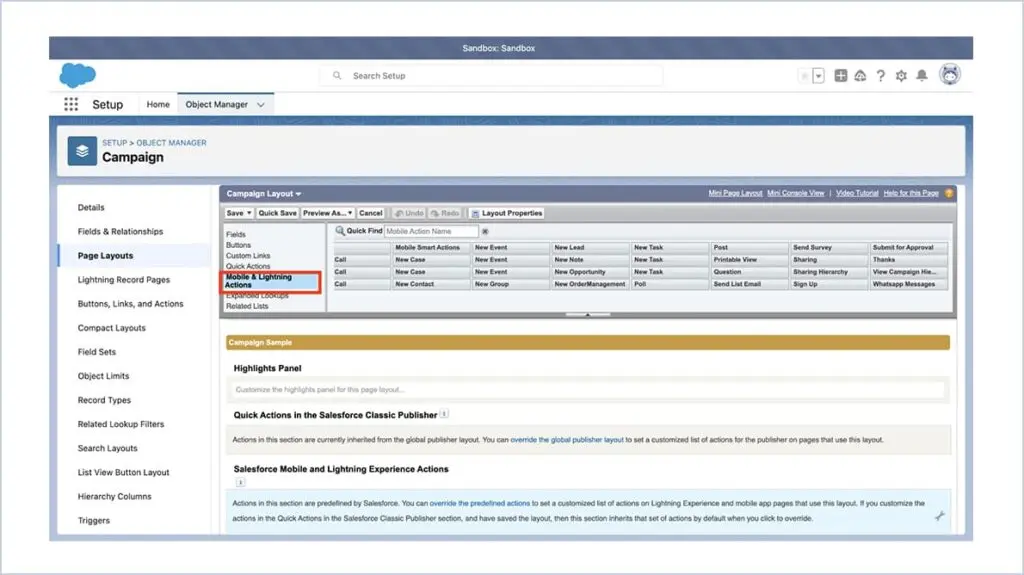Viewport: 1024px width, 575px height.
Task: Open the setup gear icon
Action: 901,76
